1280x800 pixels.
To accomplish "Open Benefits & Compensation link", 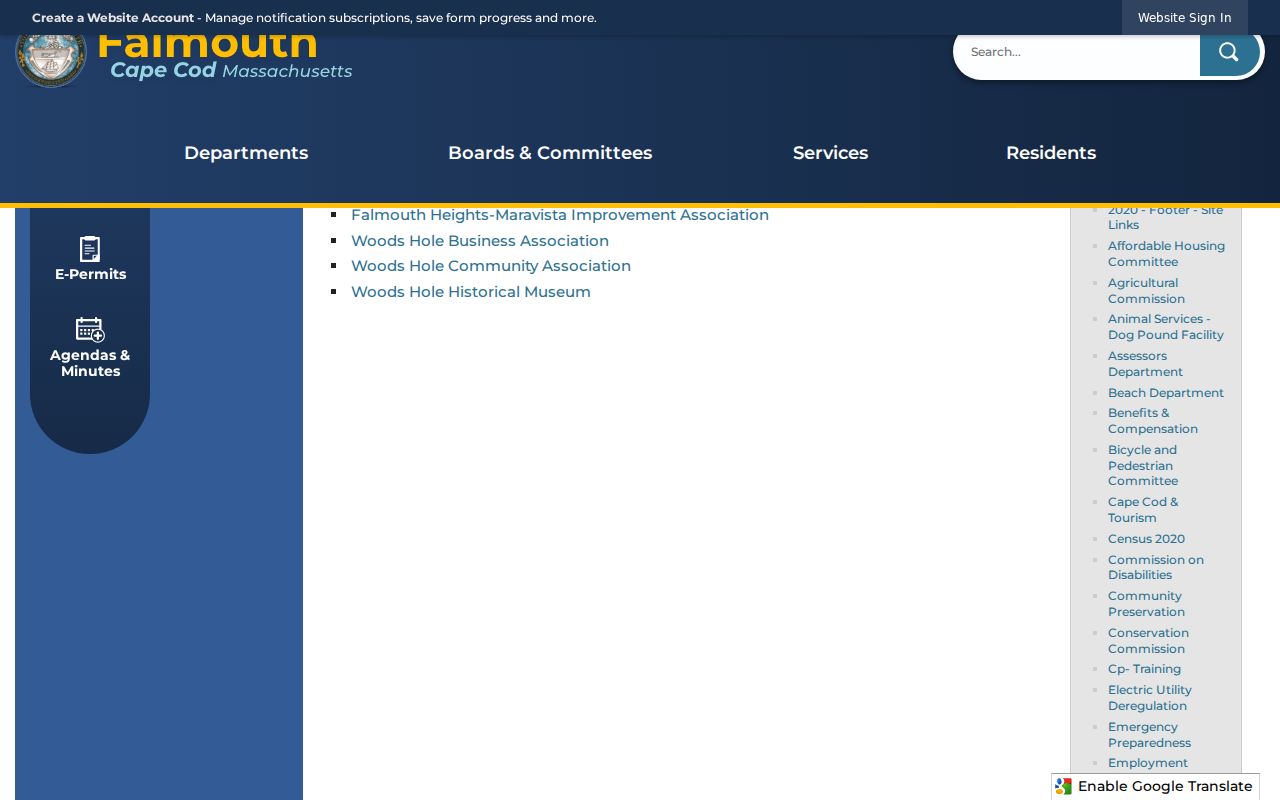I will [x=1153, y=421].
